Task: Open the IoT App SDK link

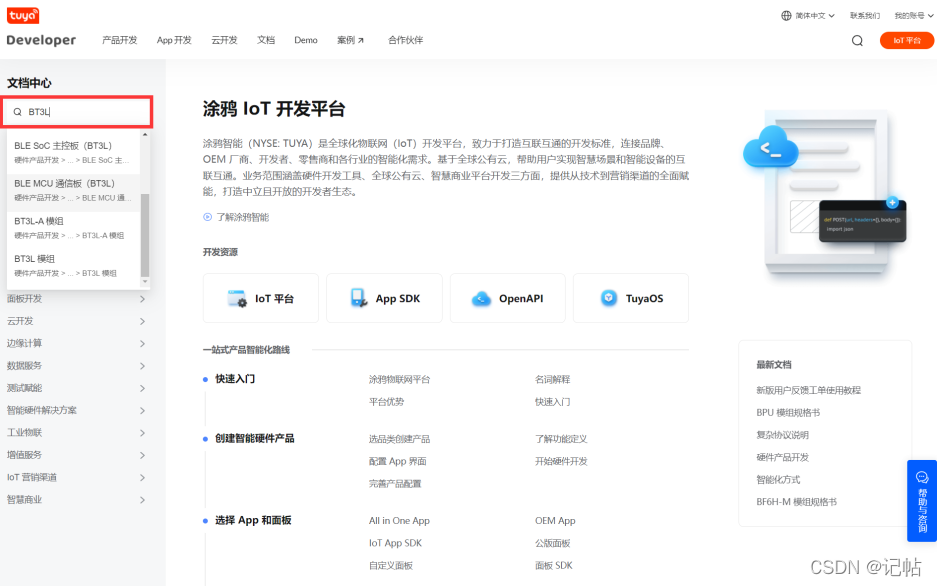Action: click(395, 543)
